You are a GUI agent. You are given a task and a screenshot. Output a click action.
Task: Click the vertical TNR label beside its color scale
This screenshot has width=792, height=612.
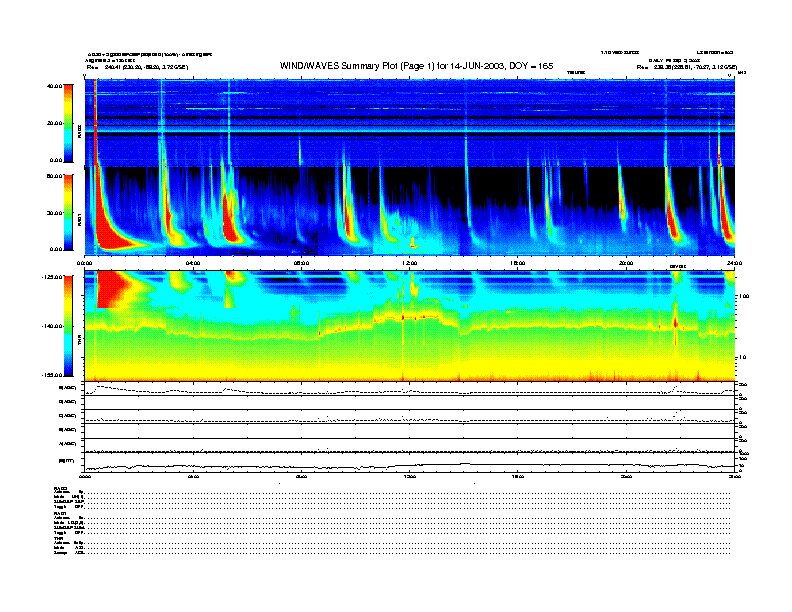[x=79, y=341]
